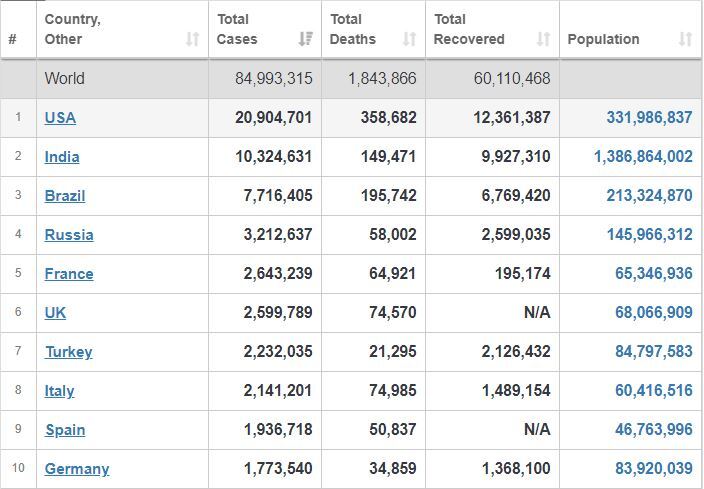Select Turkey total recovered 2,126,432
Viewport: 704px width, 489px height.
516,352
